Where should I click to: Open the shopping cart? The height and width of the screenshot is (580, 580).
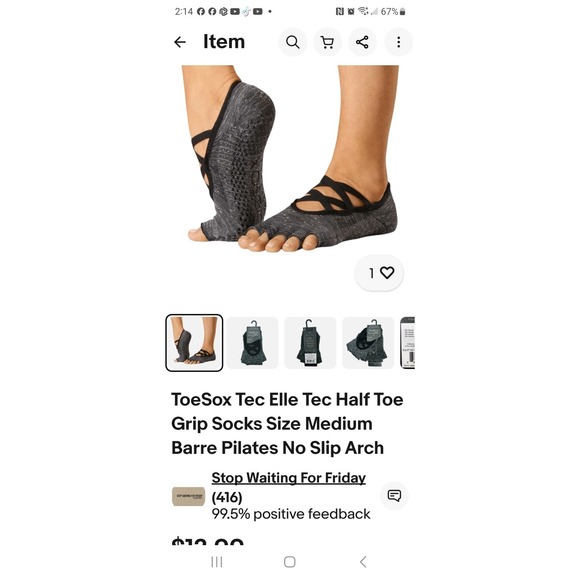tap(327, 42)
